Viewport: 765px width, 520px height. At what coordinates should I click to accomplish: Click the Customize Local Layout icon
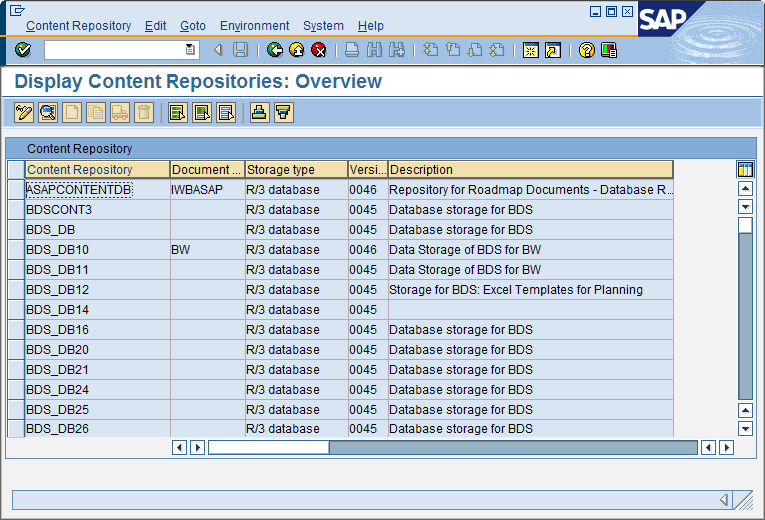[x=609, y=50]
